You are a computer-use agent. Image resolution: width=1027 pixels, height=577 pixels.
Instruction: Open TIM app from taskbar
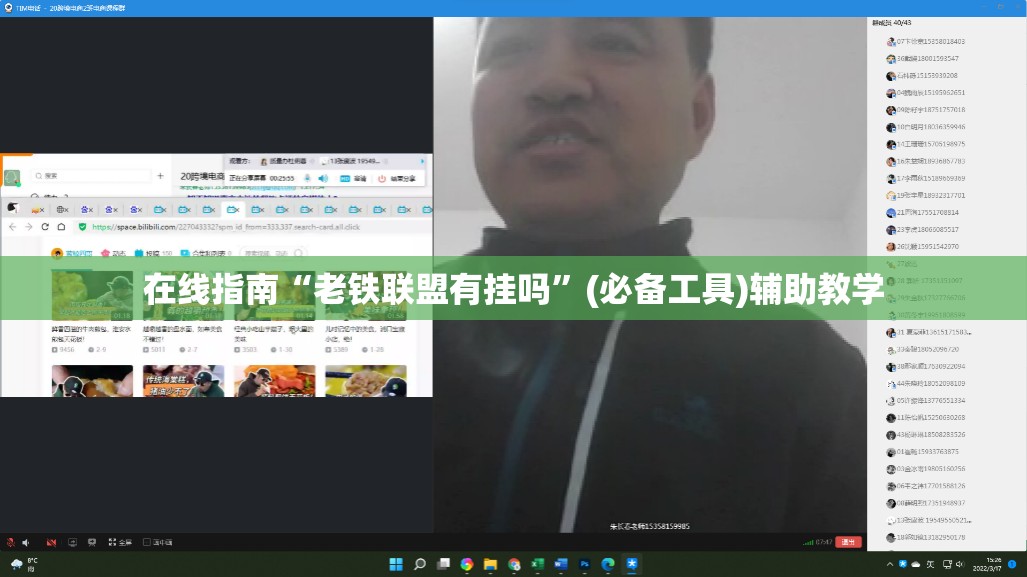click(x=632, y=564)
